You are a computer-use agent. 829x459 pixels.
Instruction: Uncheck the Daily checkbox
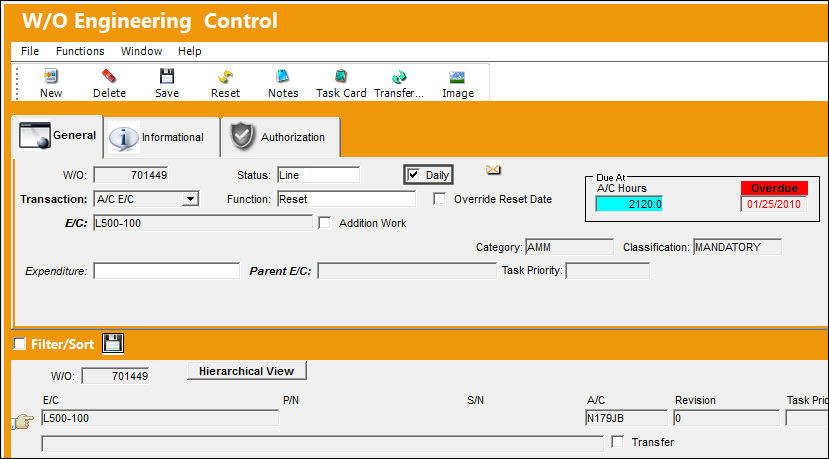point(413,175)
